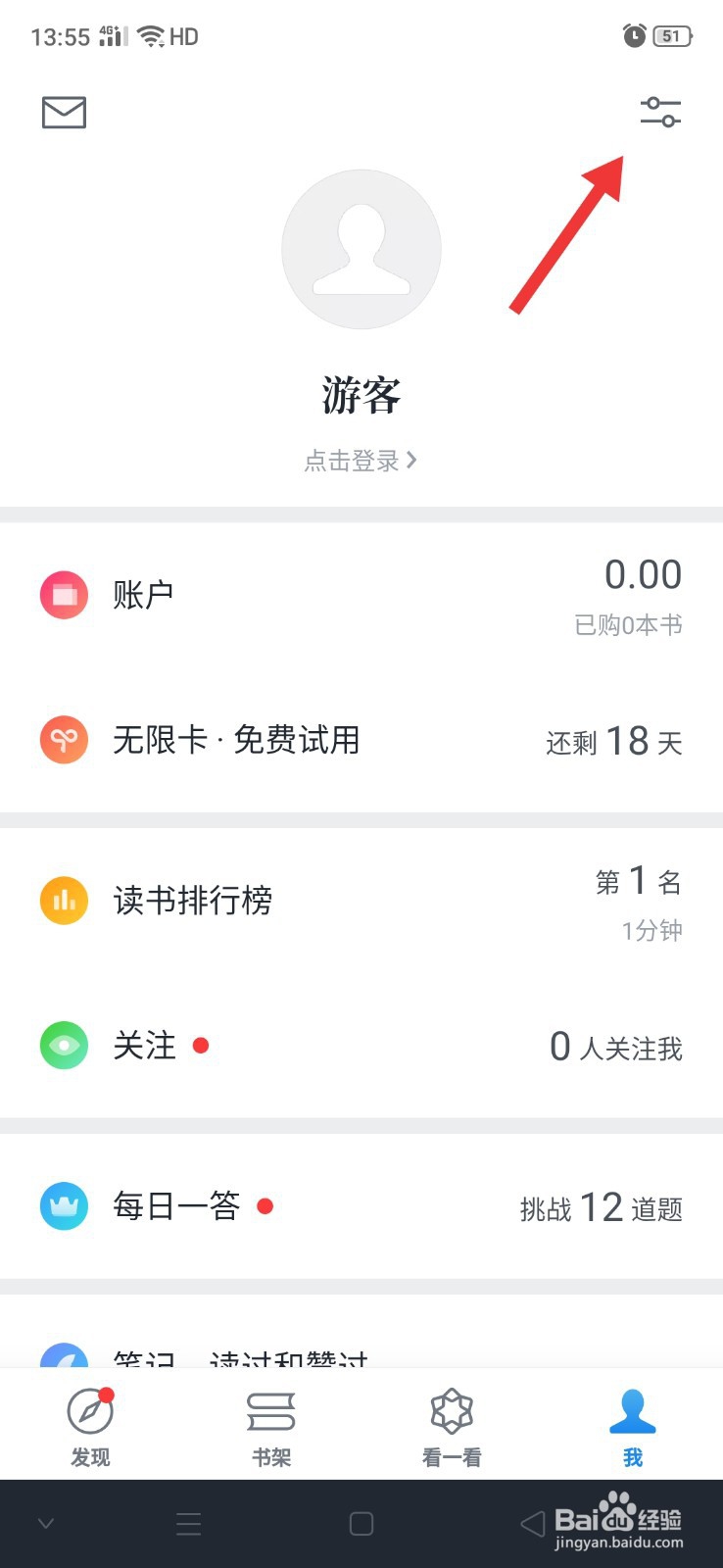Tap the guest profile avatar
Viewport: 723px width, 1568px height.
pyautogui.click(x=361, y=249)
